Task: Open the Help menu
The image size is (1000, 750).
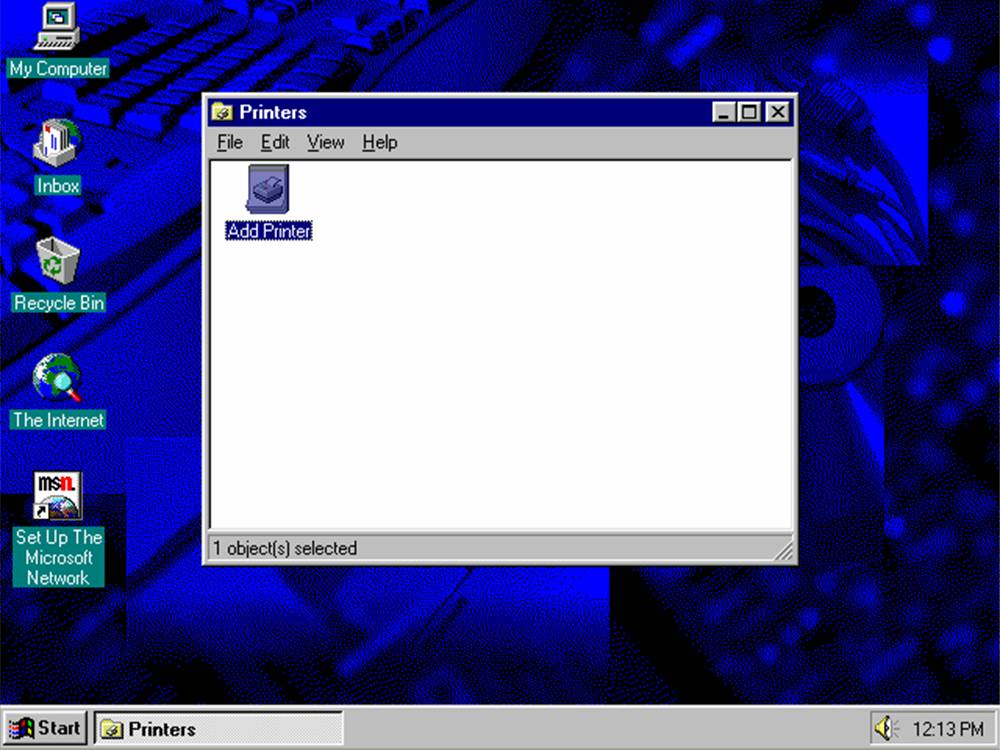Action: click(379, 142)
